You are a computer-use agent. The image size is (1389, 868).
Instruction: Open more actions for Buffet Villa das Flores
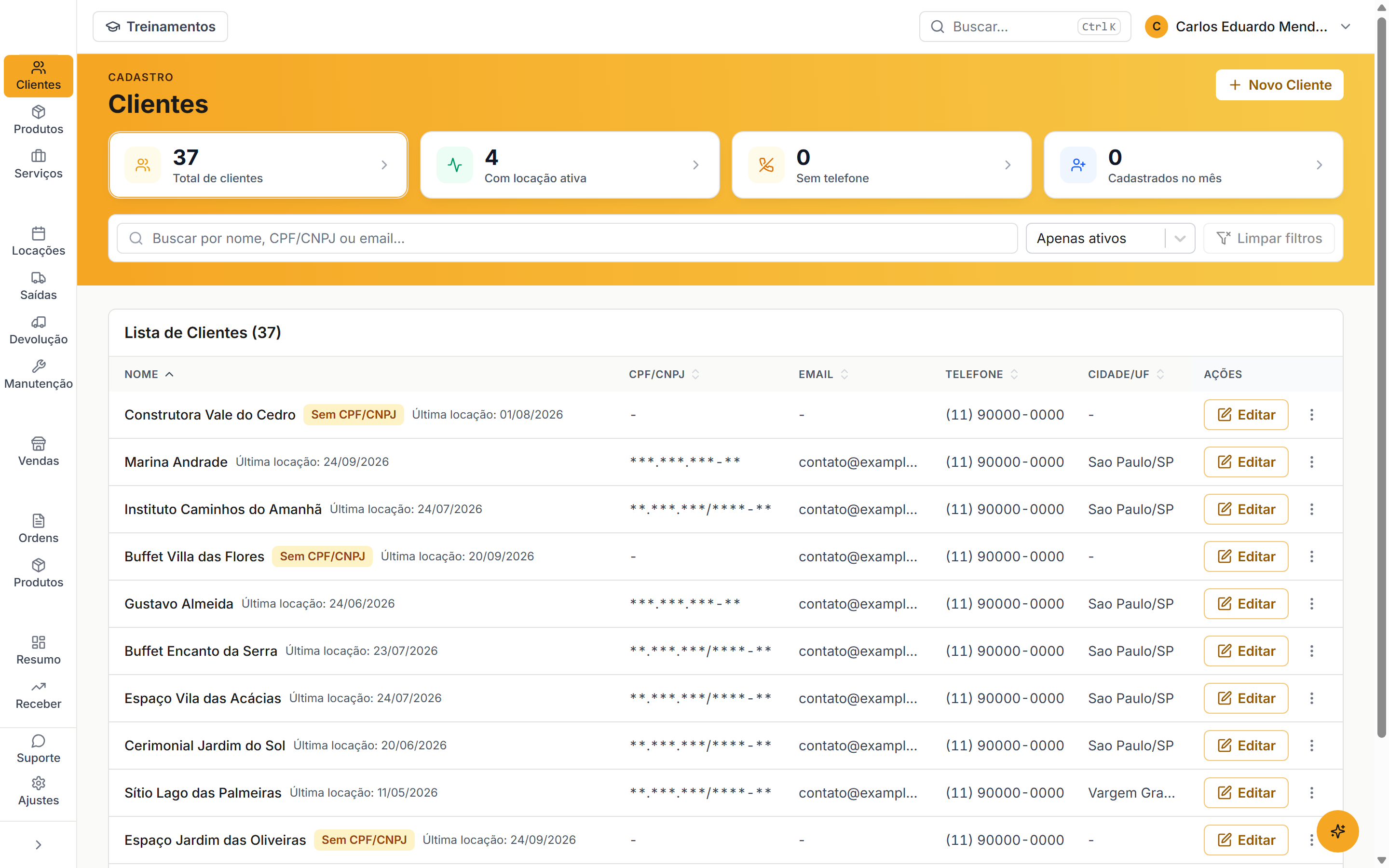click(x=1311, y=556)
